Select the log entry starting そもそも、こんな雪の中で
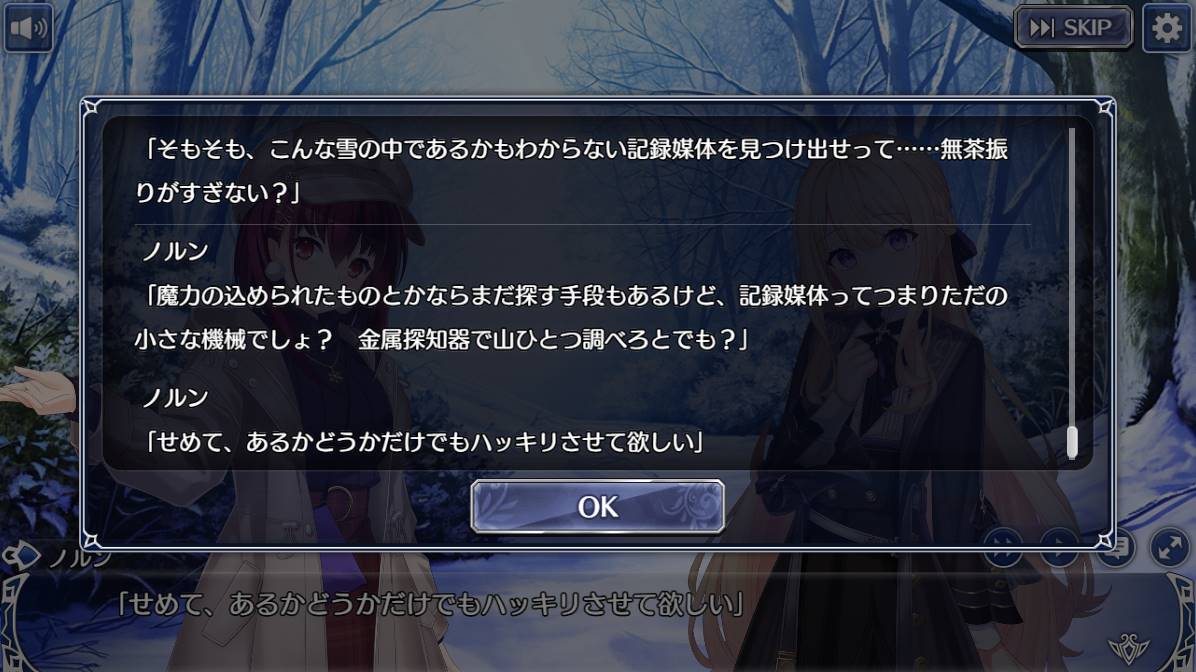Viewport: 1196px width, 672px height. (x=572, y=170)
